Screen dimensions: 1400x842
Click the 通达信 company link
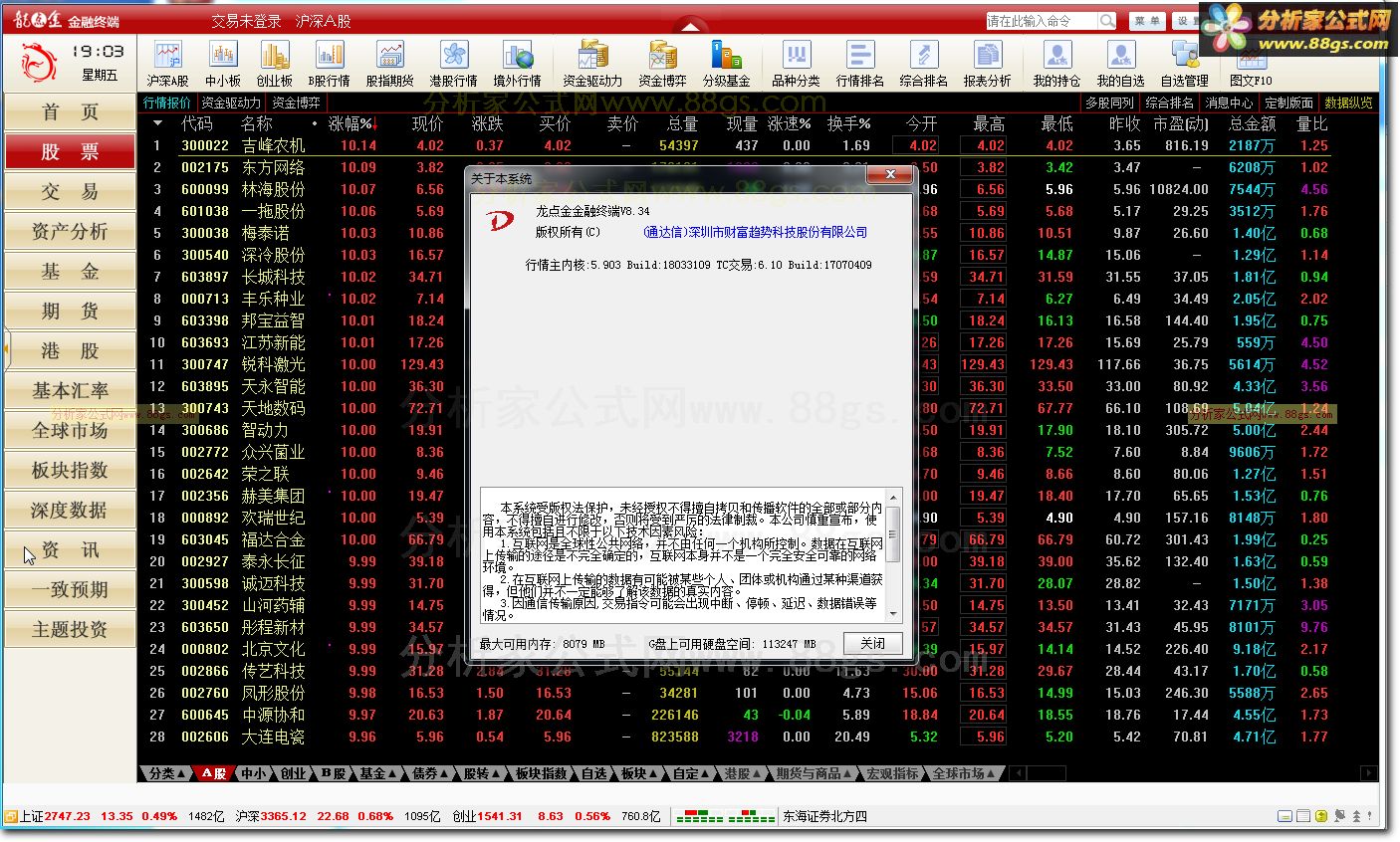pyautogui.click(x=756, y=232)
